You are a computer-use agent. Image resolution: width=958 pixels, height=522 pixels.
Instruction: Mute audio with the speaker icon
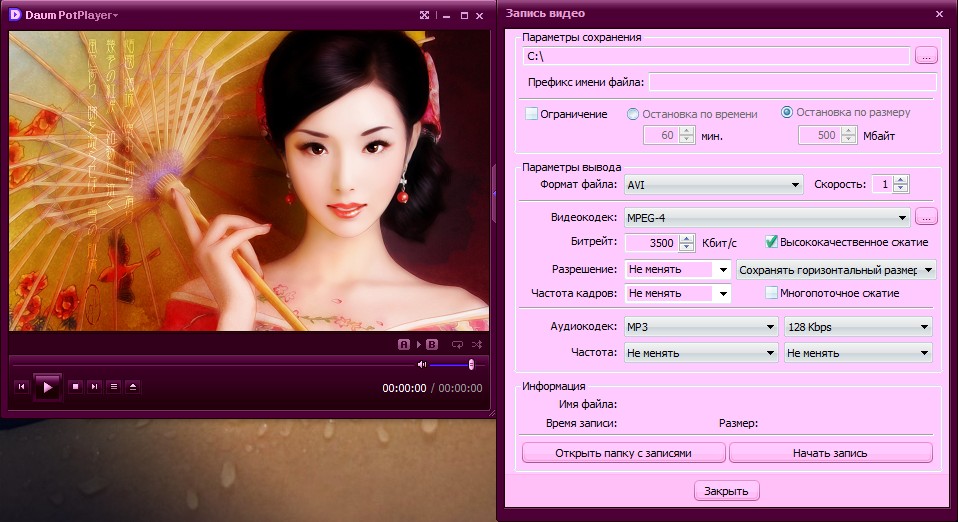422,364
